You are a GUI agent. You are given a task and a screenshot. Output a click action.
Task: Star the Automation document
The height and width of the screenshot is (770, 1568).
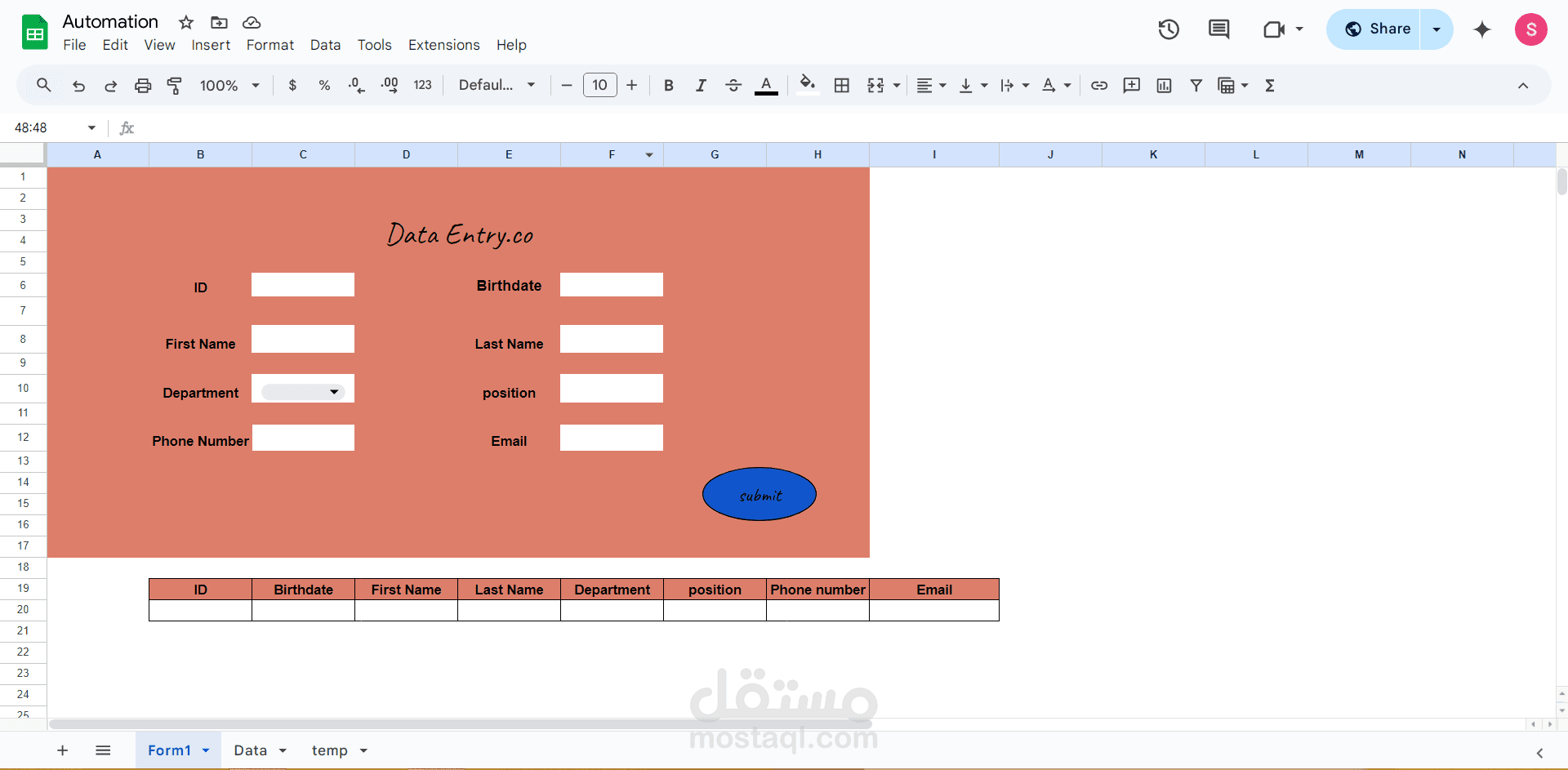pos(186,22)
